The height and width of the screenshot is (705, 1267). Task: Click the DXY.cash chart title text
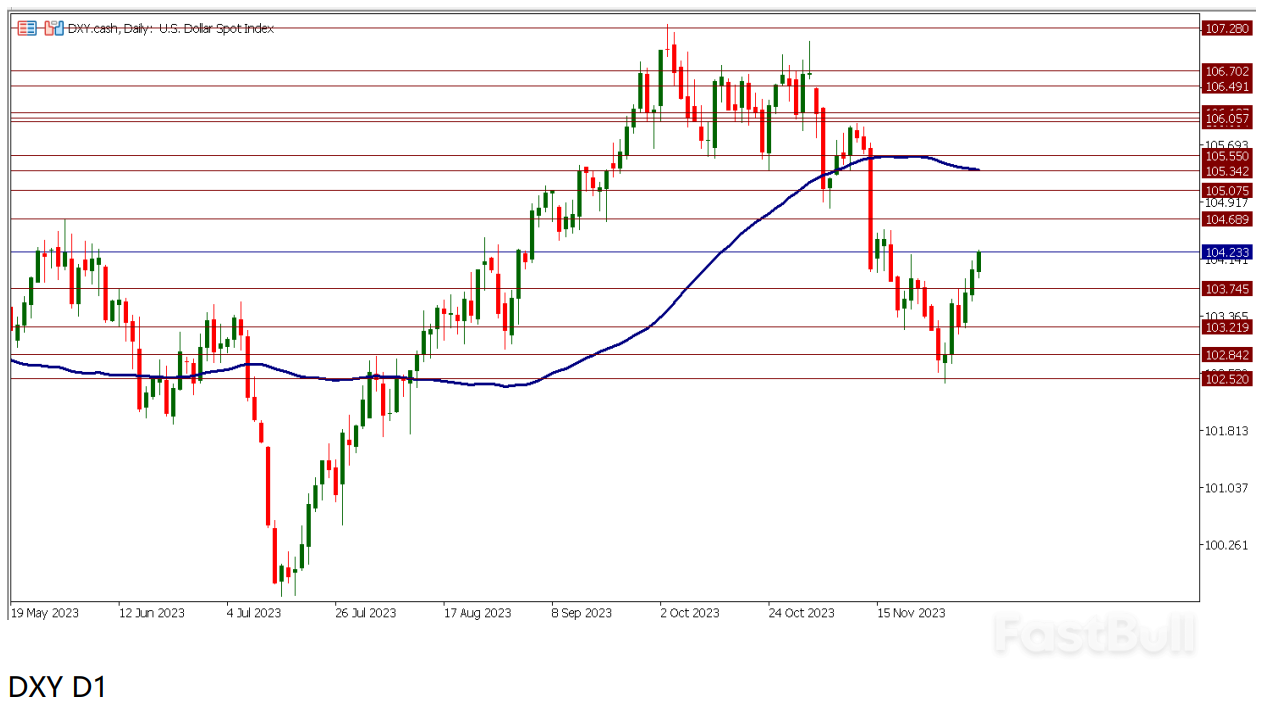coord(170,28)
